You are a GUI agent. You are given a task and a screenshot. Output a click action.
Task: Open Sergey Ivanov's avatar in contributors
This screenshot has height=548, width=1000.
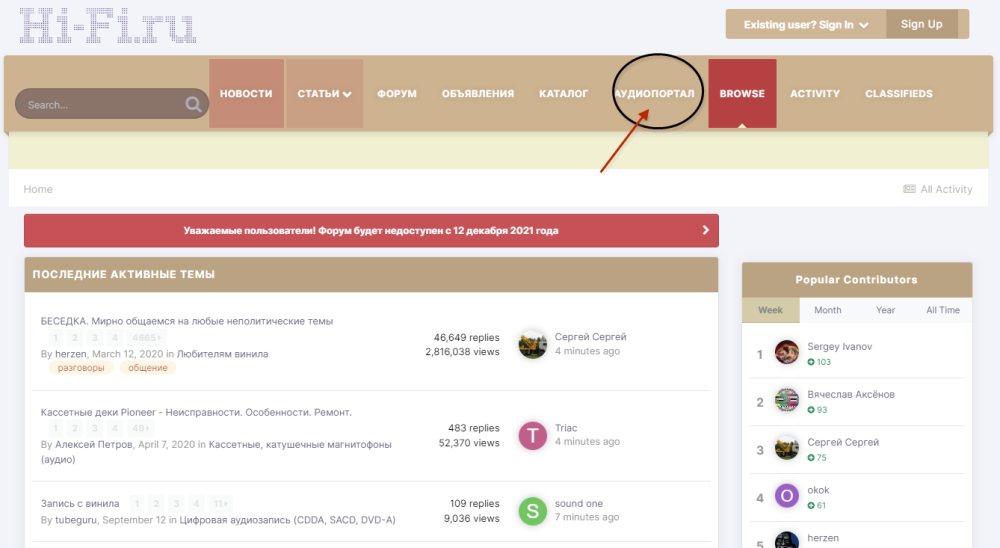tap(787, 353)
